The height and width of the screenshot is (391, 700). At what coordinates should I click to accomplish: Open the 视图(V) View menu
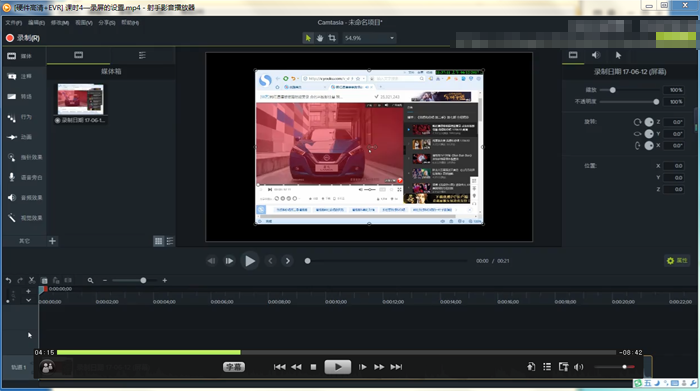pyautogui.click(x=83, y=22)
